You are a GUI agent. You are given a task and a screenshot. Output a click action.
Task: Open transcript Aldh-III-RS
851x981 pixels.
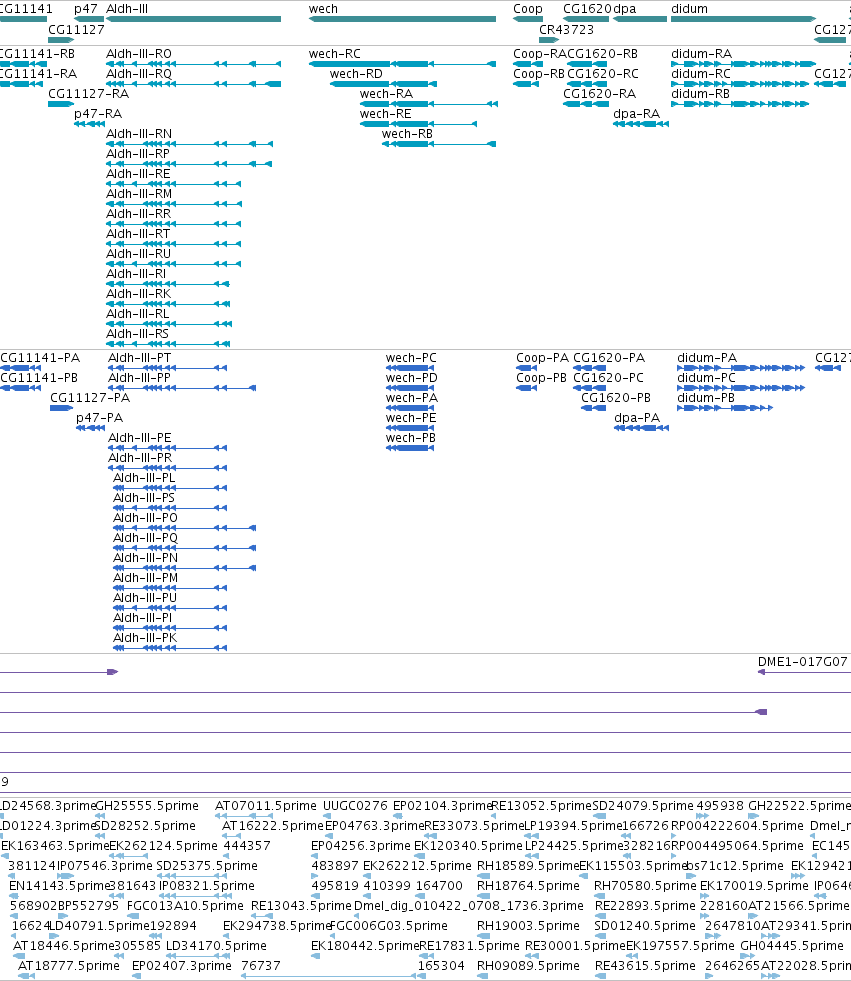[138, 334]
